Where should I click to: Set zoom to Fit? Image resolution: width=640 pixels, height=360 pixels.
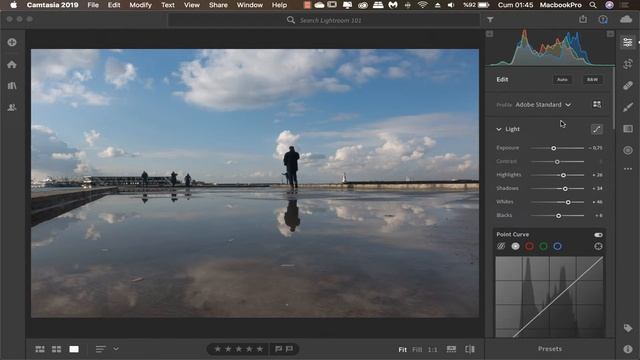(402, 349)
